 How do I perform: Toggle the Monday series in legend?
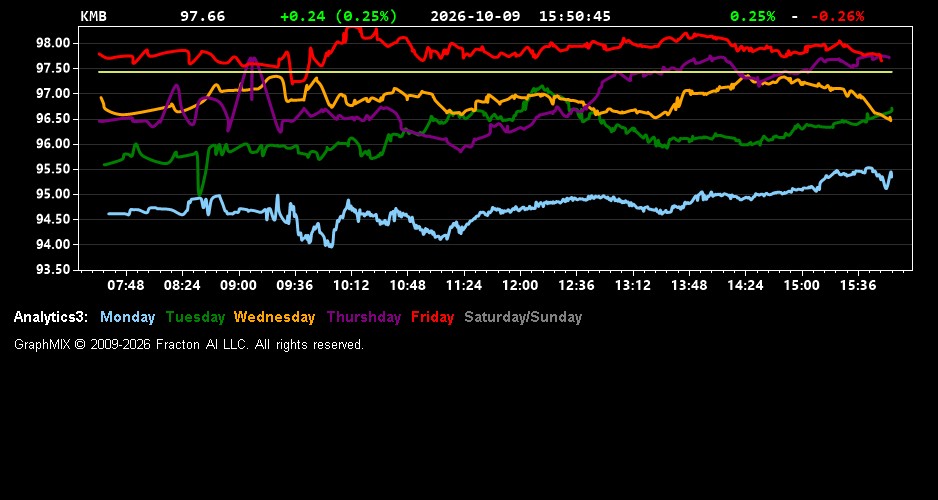pos(127,317)
